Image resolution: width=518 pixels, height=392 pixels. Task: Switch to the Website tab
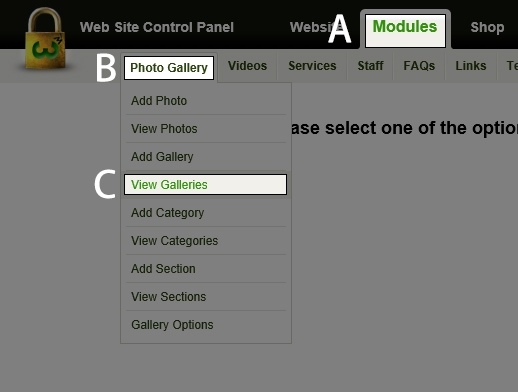pyautogui.click(x=314, y=27)
